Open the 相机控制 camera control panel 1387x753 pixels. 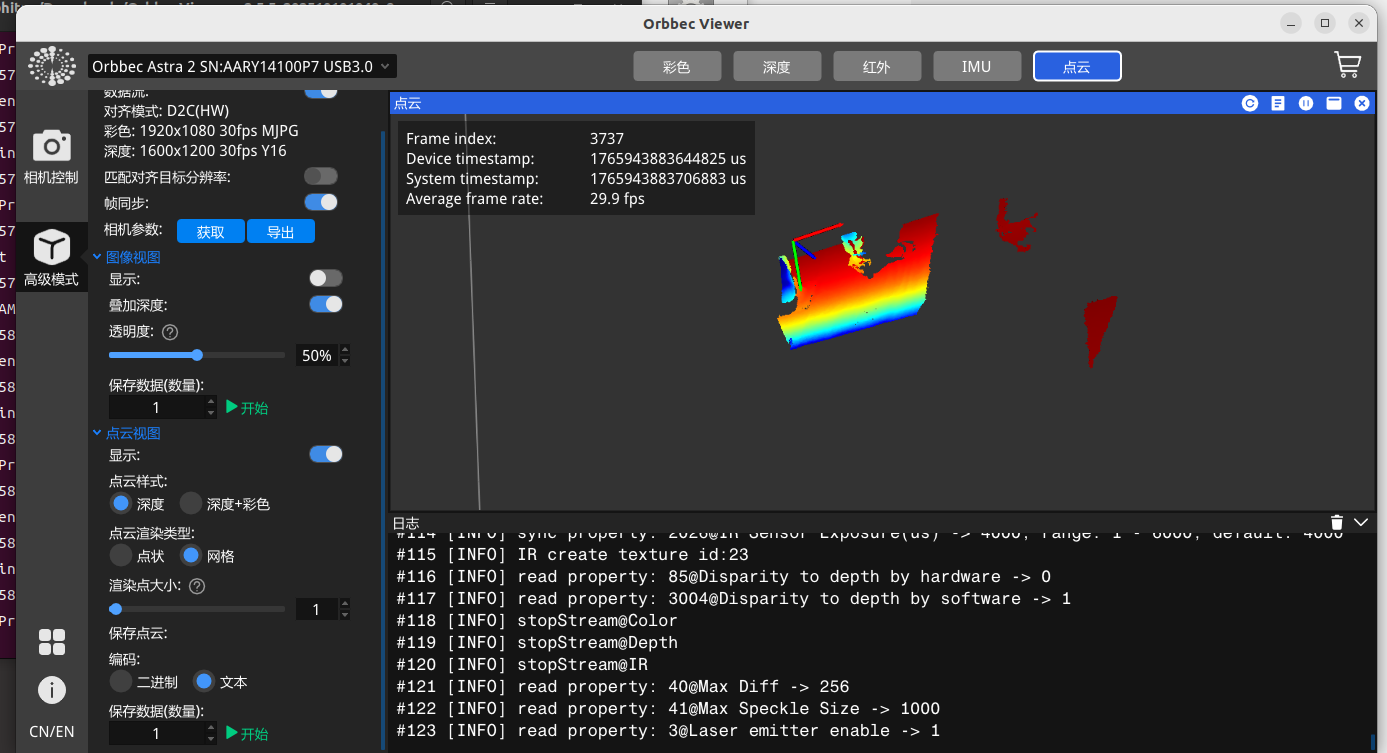(x=52, y=157)
